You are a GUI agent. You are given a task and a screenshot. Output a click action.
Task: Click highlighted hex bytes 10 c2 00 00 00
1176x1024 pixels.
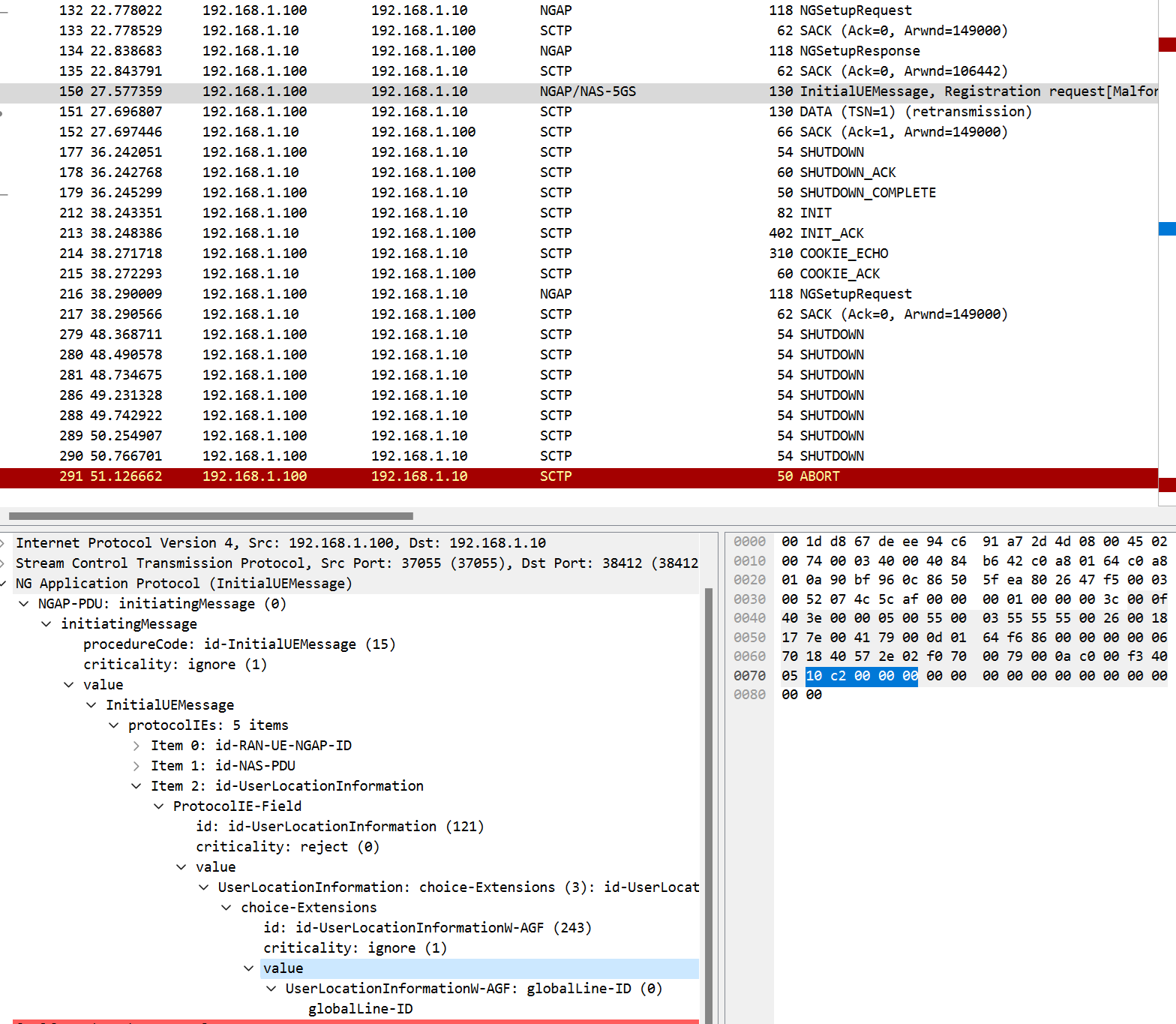coord(861,676)
